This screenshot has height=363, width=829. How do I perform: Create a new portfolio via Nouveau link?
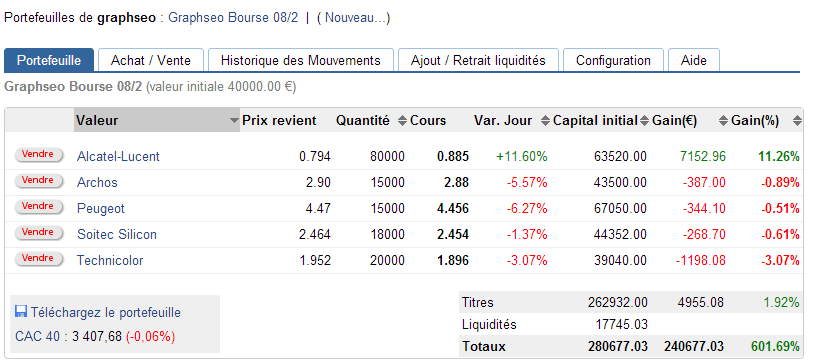click(354, 17)
